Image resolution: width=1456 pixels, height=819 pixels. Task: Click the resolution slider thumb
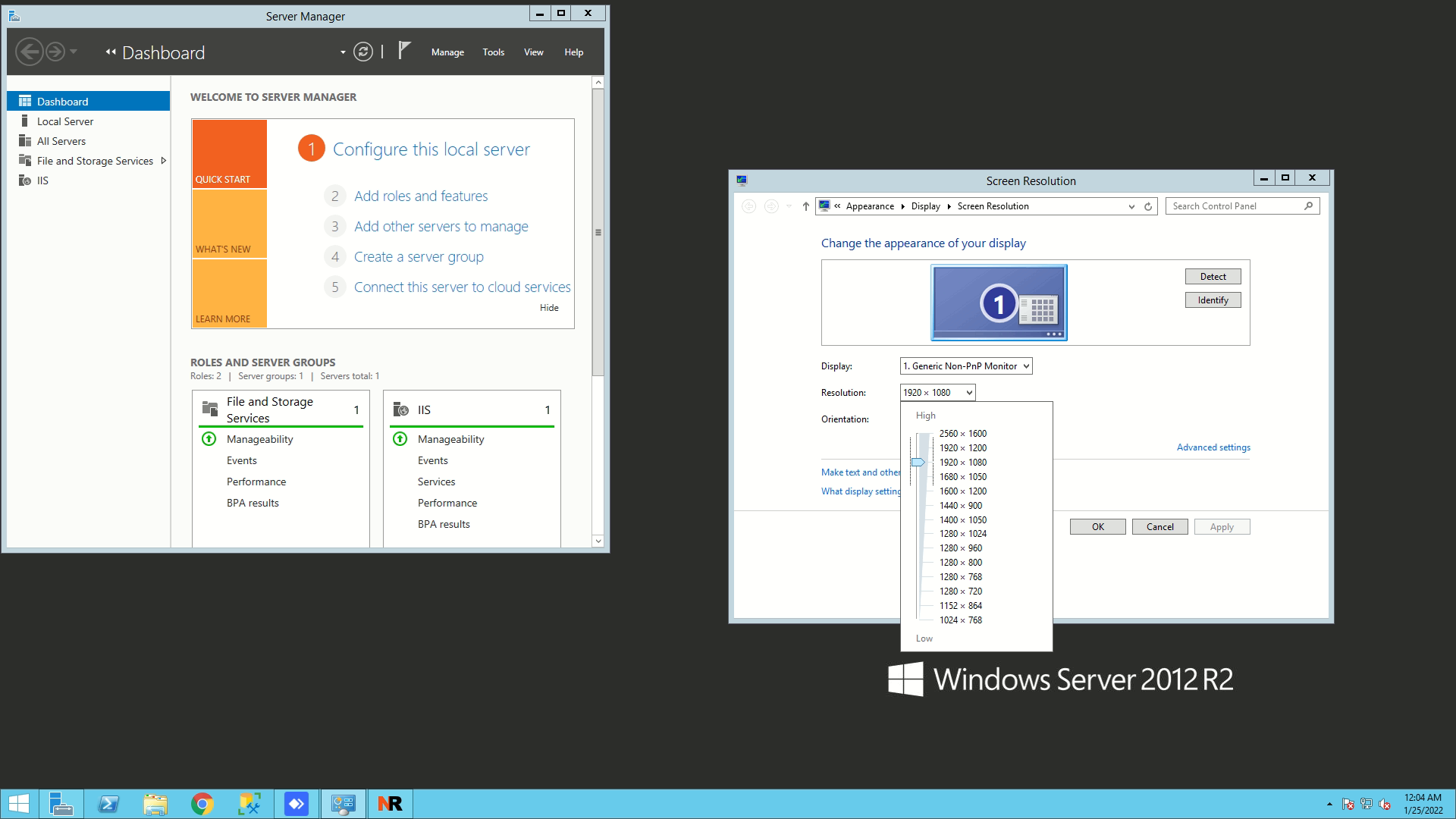(x=918, y=462)
